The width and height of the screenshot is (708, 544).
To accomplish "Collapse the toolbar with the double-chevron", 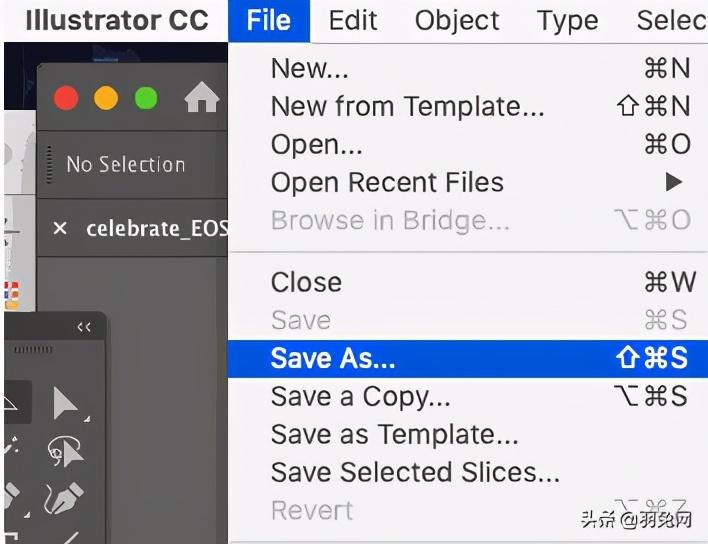I will coord(84,327).
